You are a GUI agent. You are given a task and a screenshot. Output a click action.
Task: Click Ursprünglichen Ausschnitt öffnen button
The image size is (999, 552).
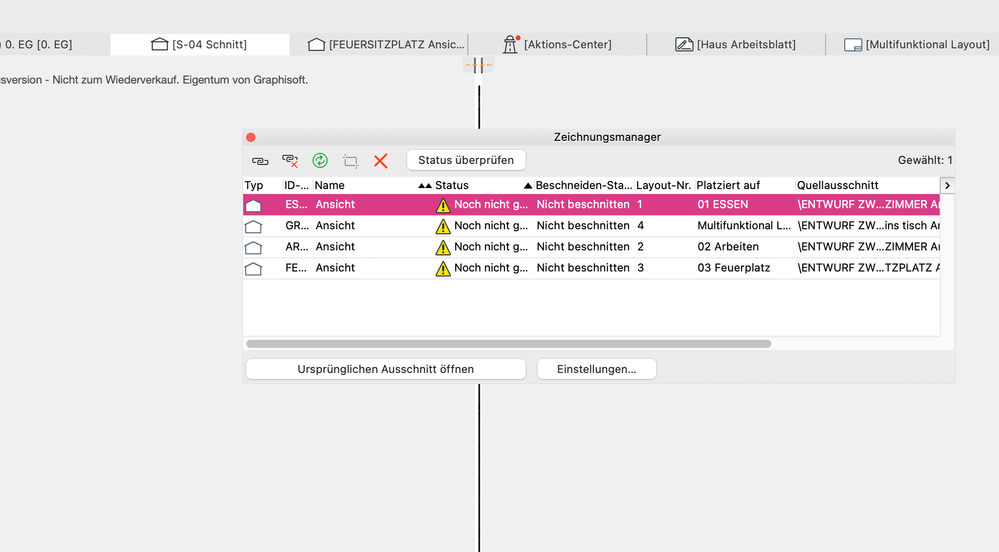tap(385, 369)
